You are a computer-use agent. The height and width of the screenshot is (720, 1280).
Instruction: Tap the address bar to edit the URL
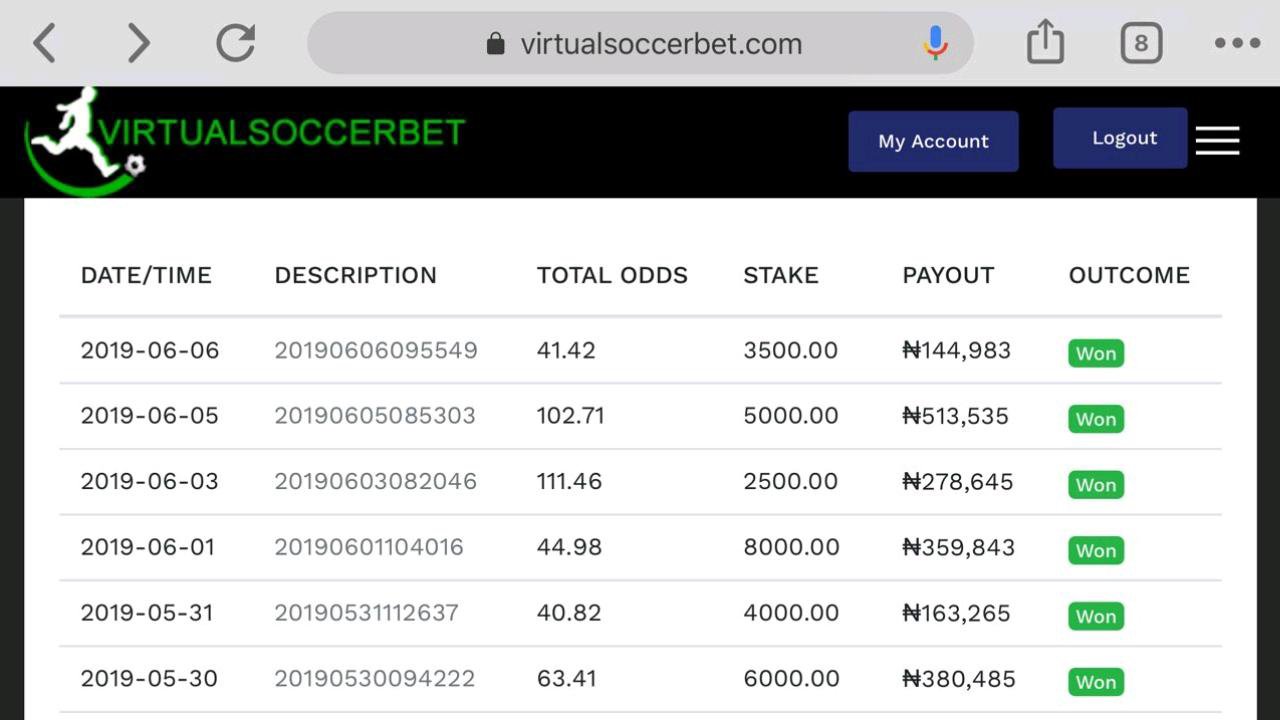[x=660, y=43]
